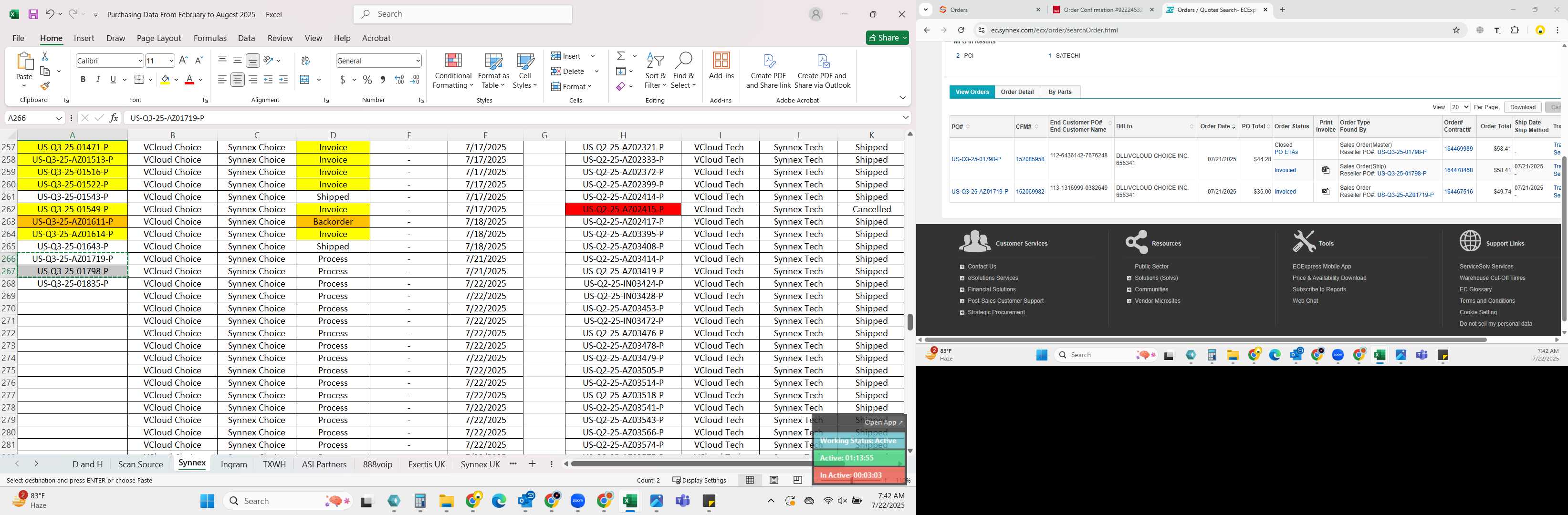Click the AutoSum sigma icon

[621, 56]
